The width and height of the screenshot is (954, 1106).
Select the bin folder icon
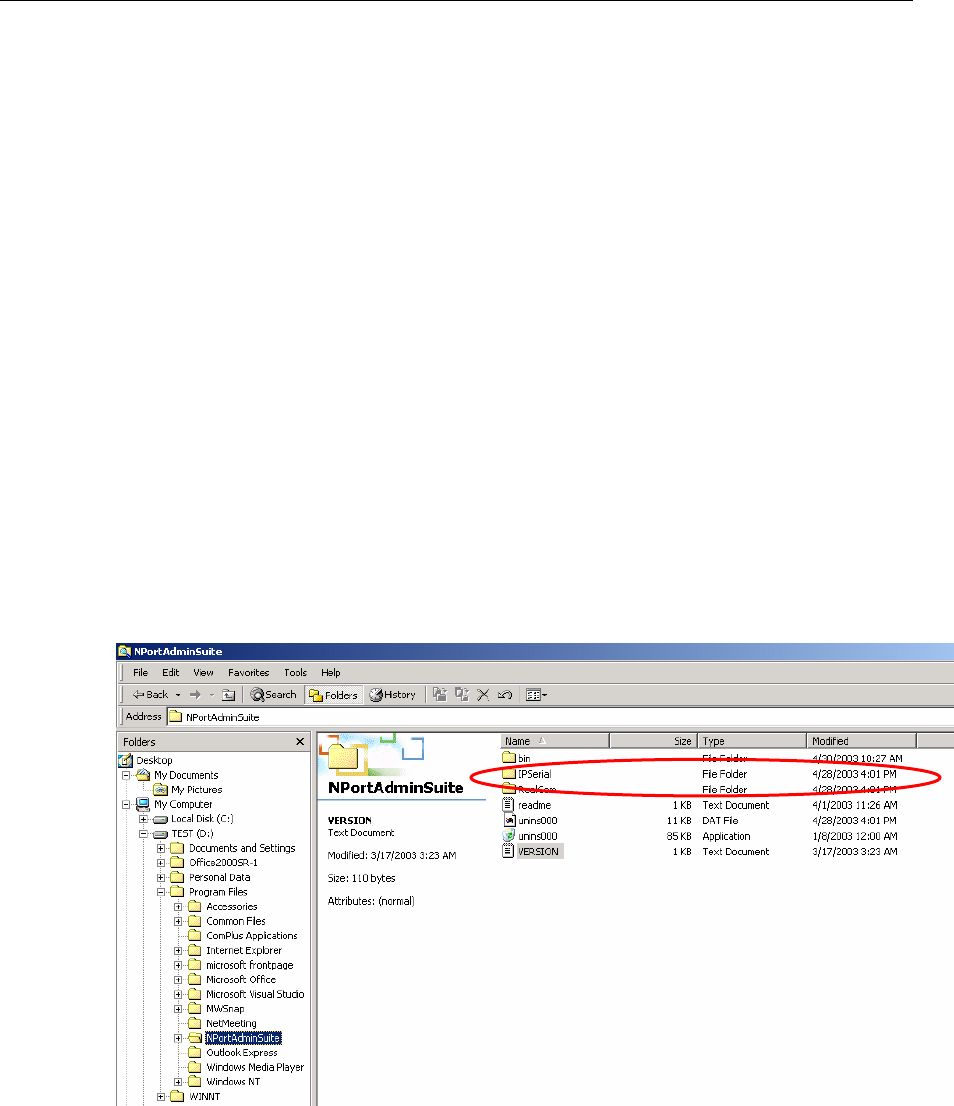[509, 758]
